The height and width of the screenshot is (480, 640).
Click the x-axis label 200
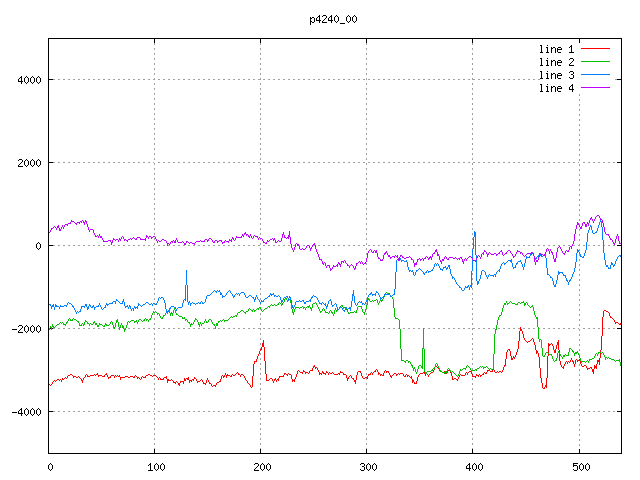point(262,467)
